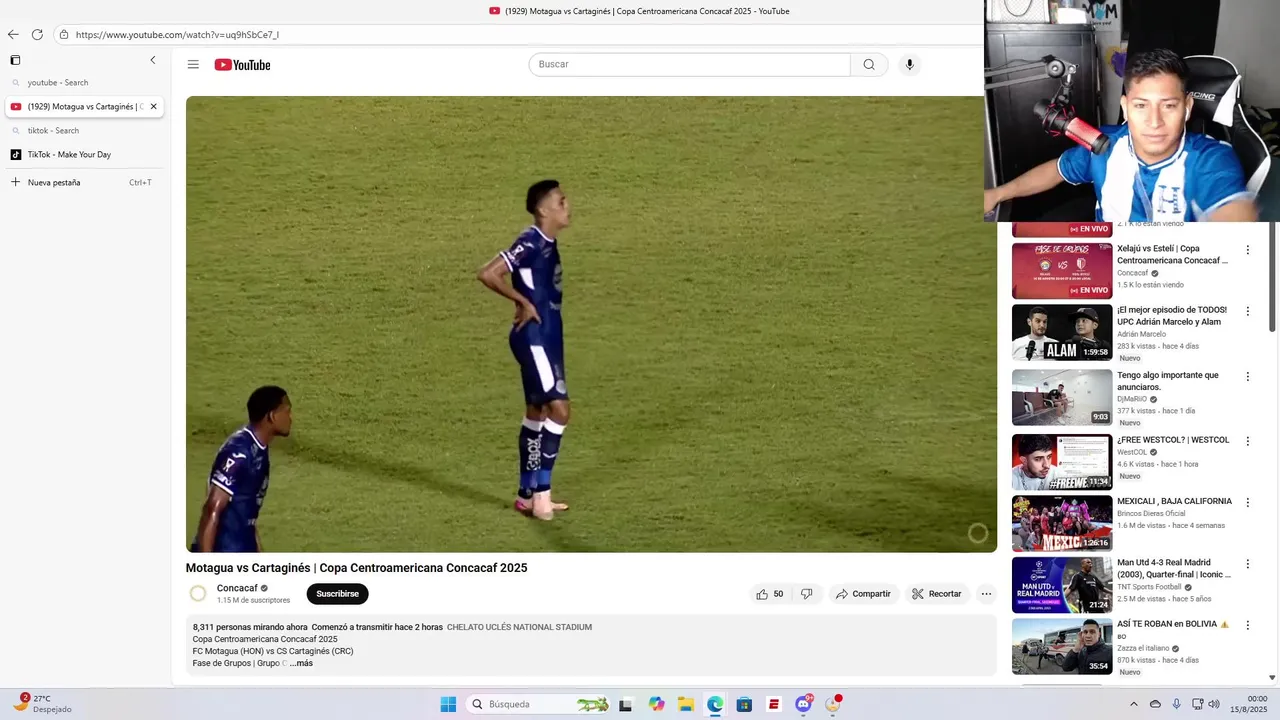This screenshot has width=1280, height=720.
Task: Open Discord from the taskbar
Action: 803,704
